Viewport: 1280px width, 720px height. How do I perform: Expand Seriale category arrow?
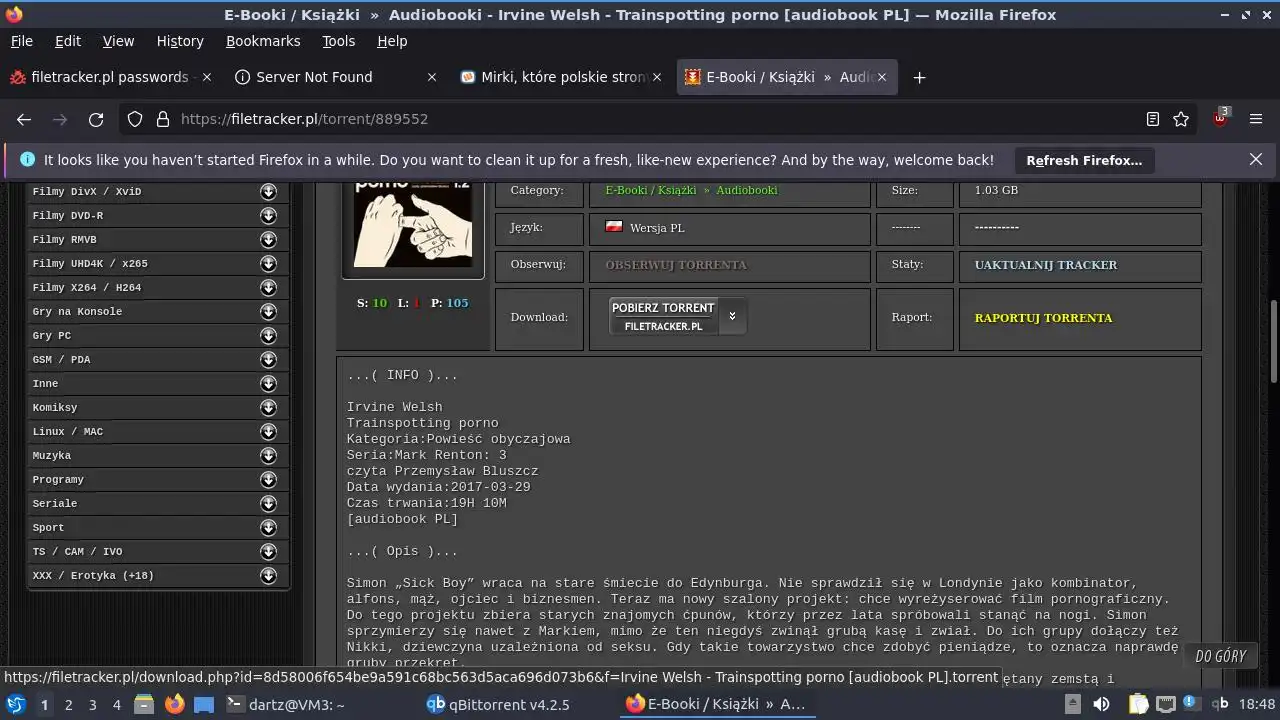(x=268, y=503)
